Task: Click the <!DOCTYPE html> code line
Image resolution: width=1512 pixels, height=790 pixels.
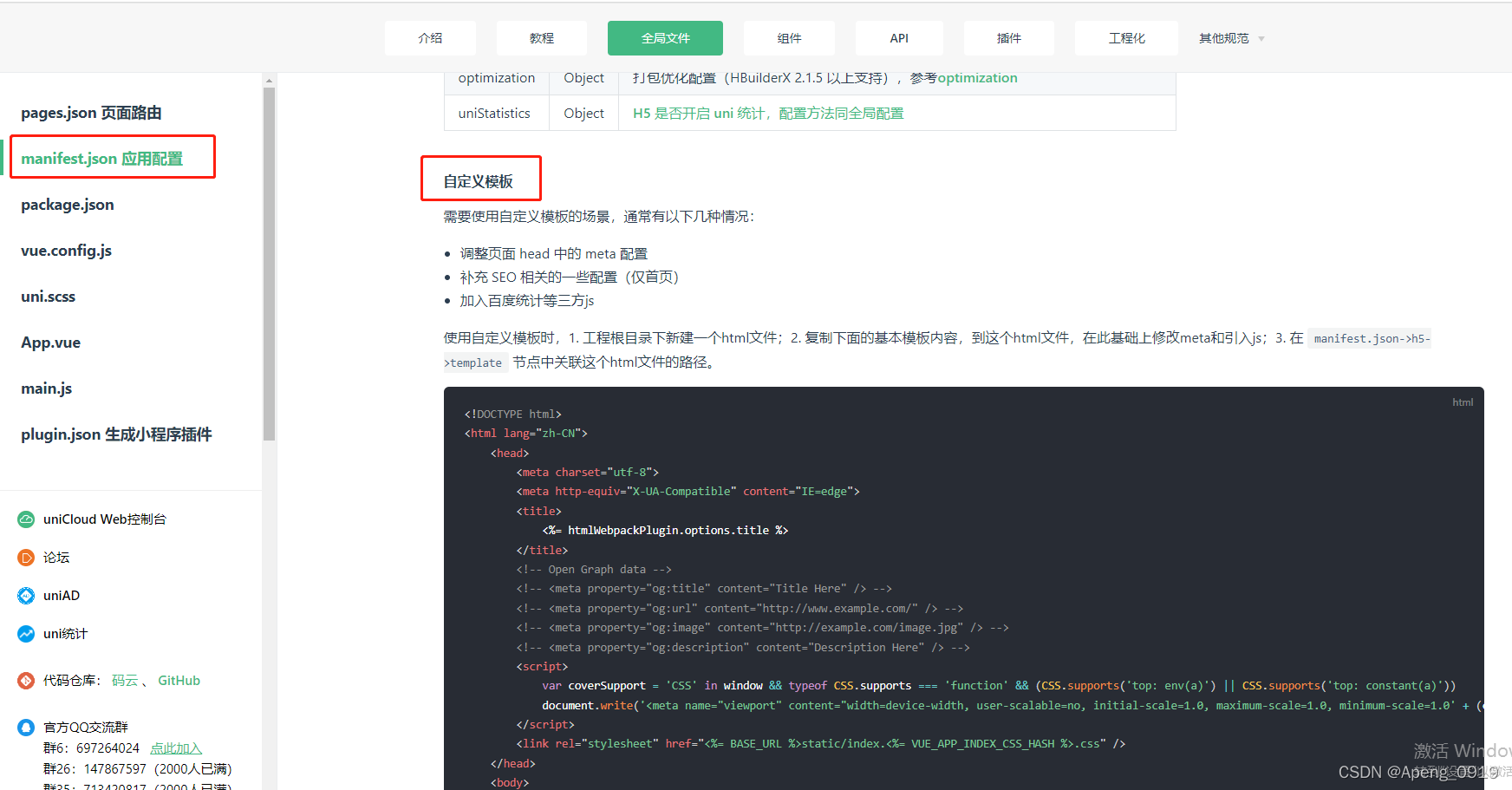Action: (513, 415)
